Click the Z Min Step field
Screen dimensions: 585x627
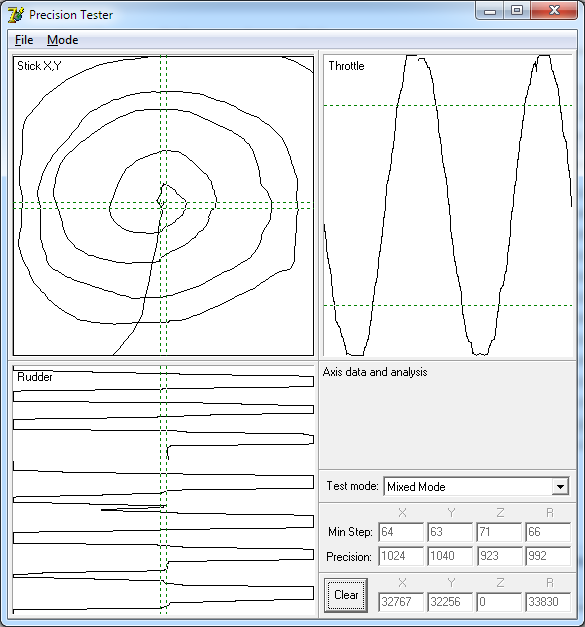click(499, 532)
